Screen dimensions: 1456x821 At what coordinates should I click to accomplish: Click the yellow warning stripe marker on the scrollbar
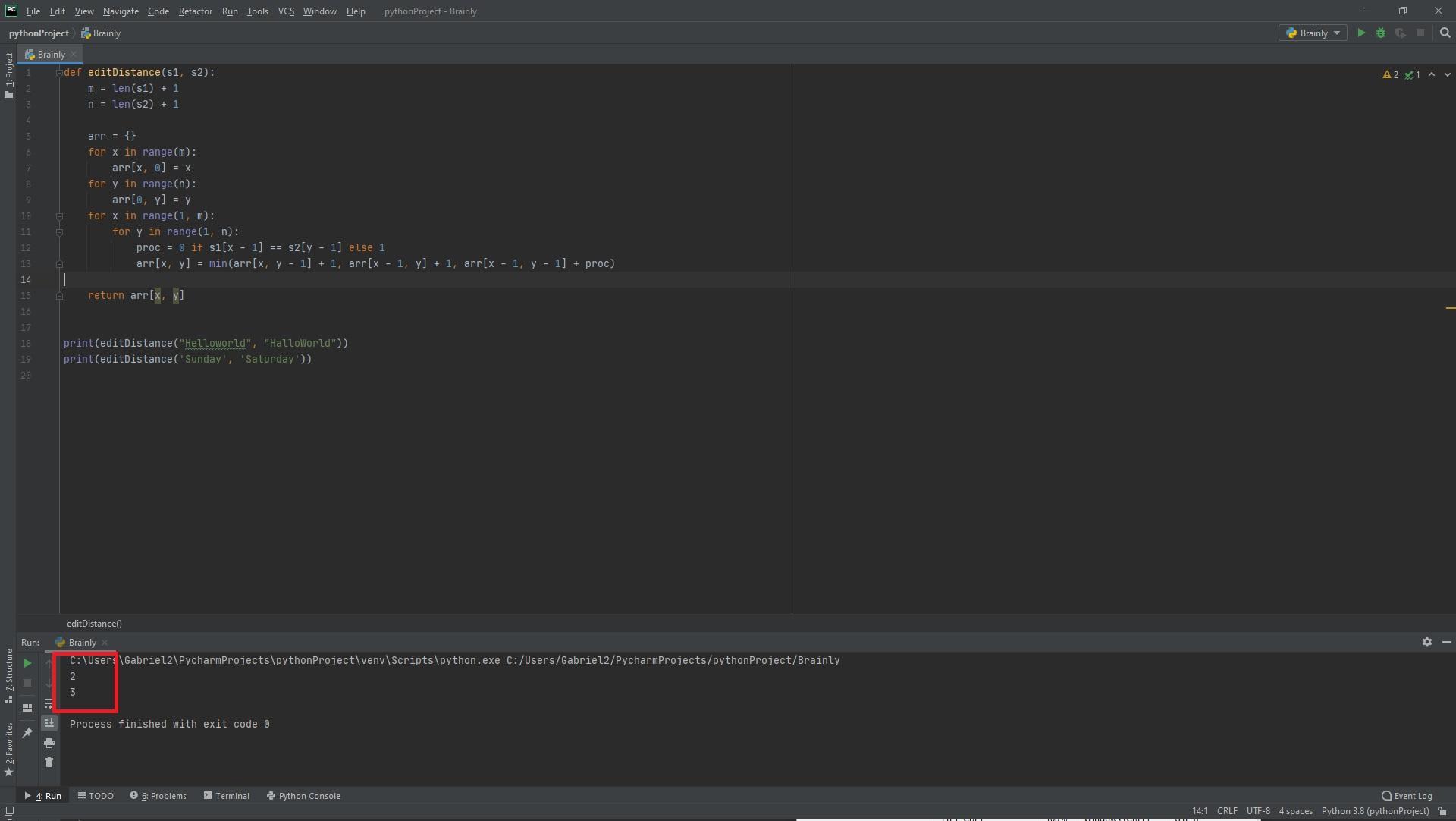coord(1450,308)
